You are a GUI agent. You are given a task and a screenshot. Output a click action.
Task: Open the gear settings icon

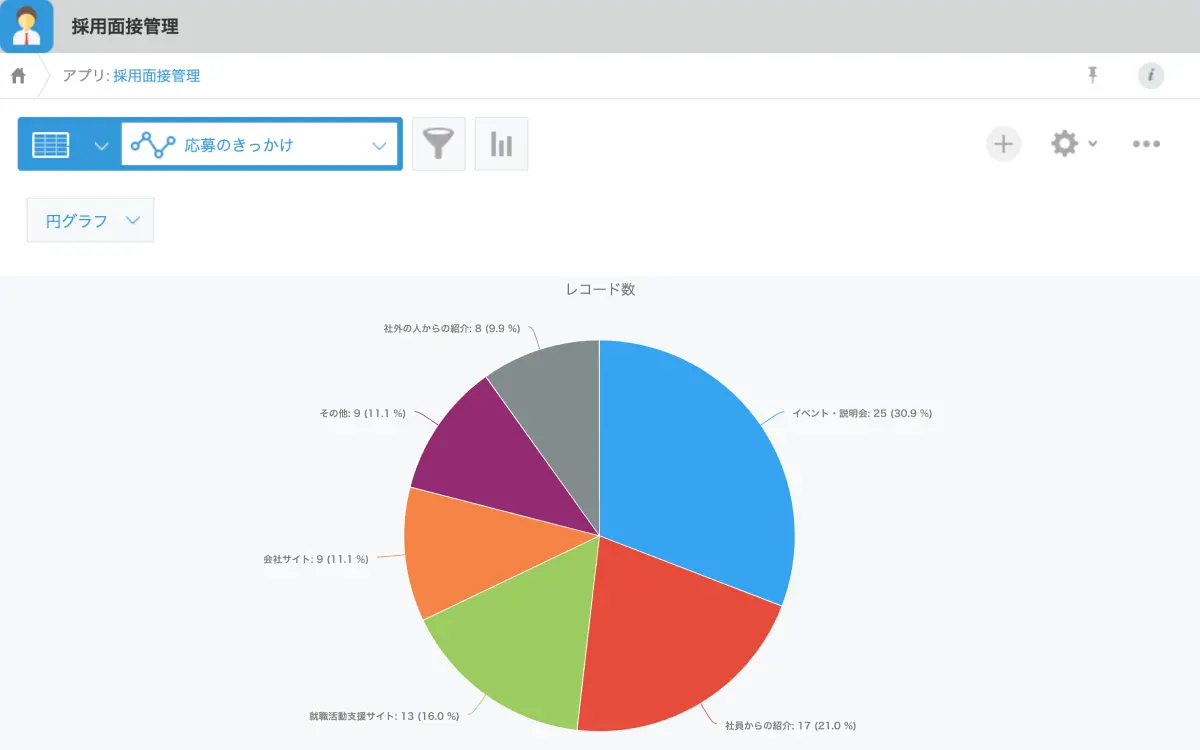pyautogui.click(x=1064, y=144)
